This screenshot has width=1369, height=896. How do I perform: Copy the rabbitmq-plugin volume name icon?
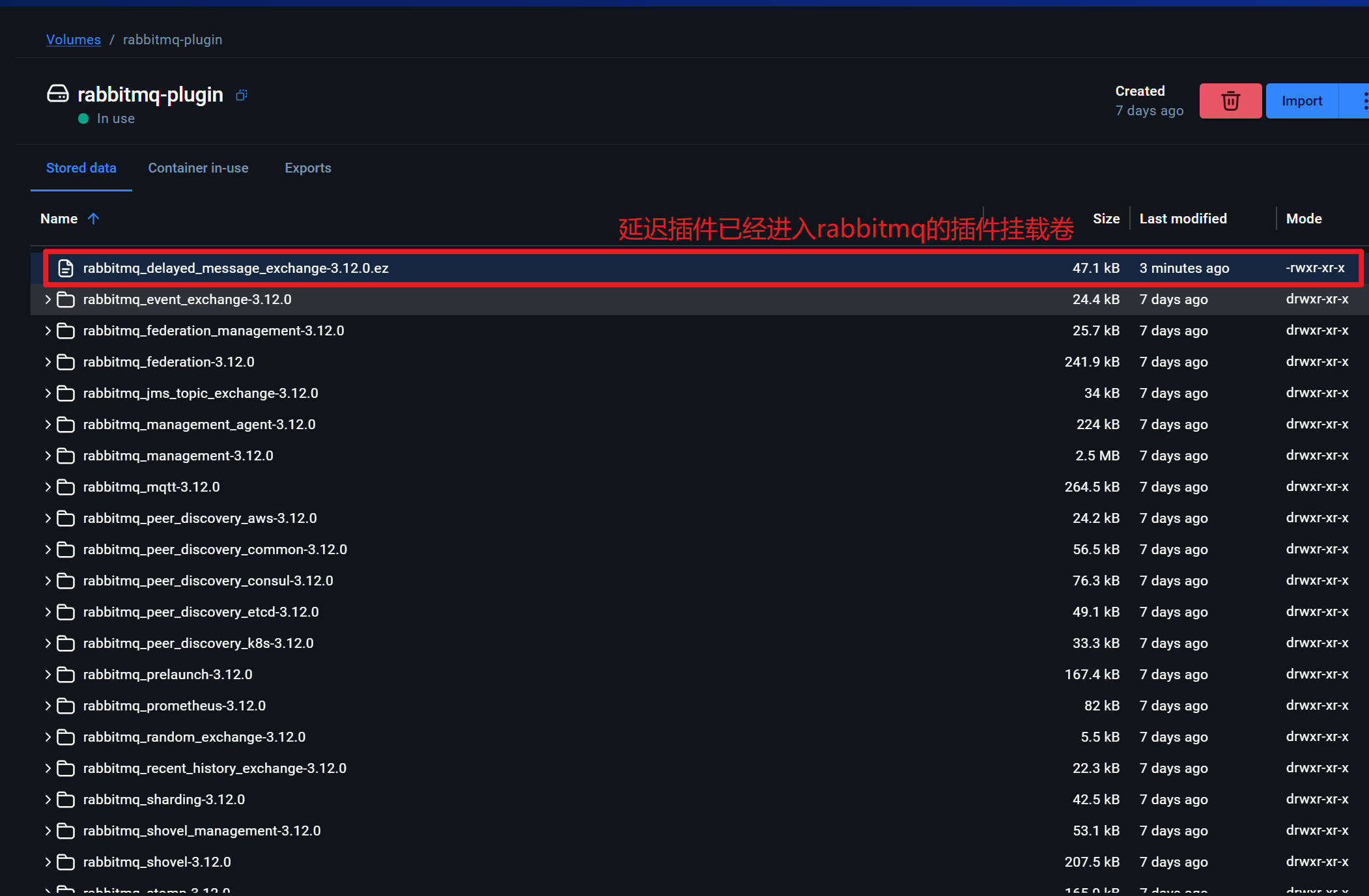pyautogui.click(x=242, y=95)
